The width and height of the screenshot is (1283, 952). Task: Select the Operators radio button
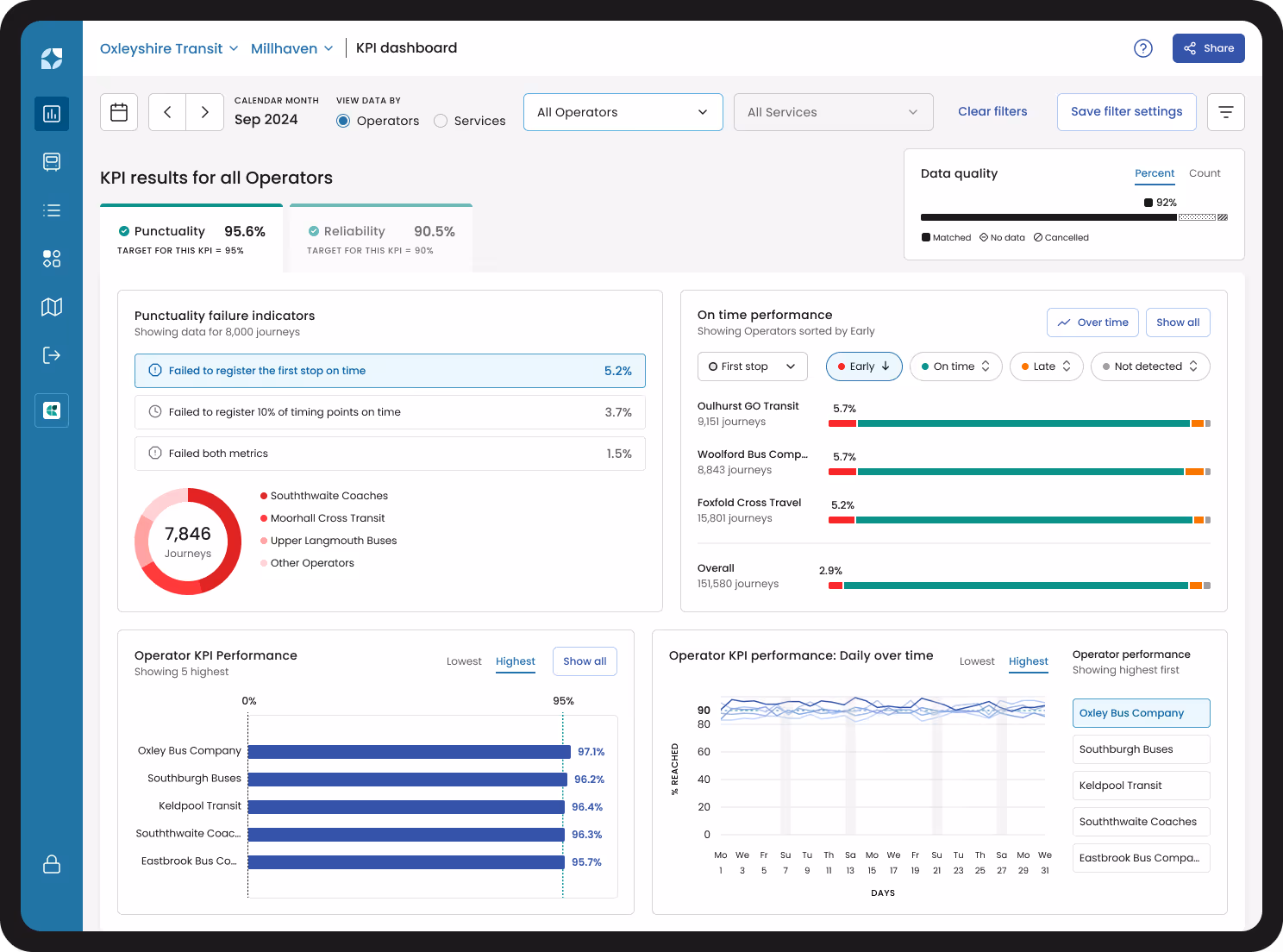coord(343,121)
